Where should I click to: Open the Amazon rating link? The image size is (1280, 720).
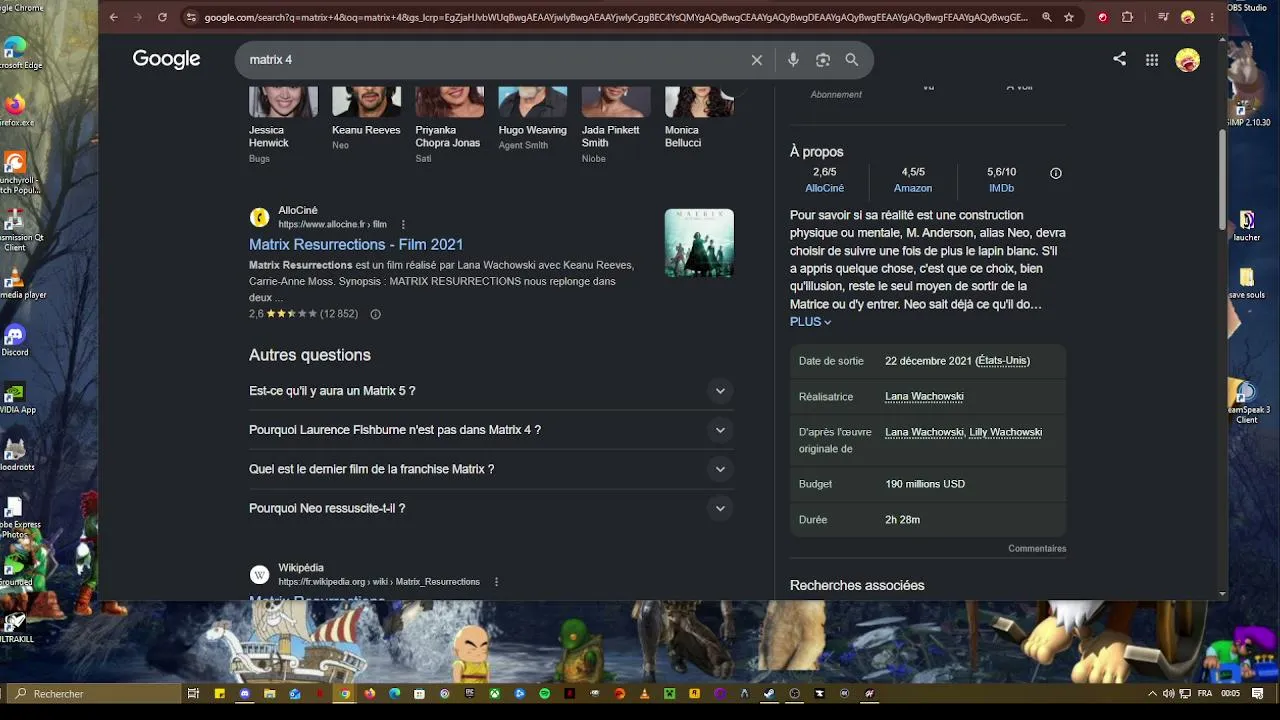pos(913,188)
